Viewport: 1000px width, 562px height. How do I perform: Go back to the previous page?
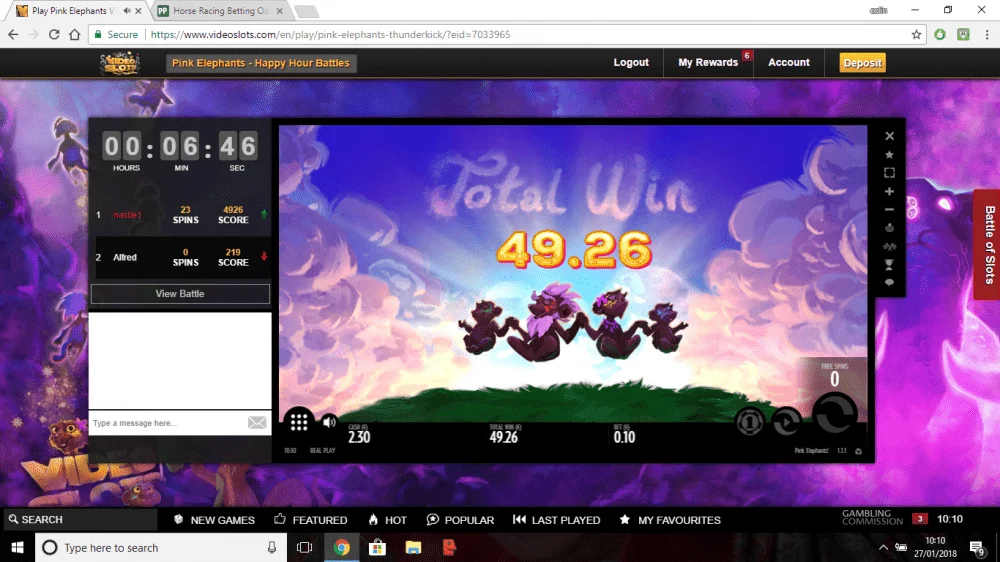click(x=13, y=34)
